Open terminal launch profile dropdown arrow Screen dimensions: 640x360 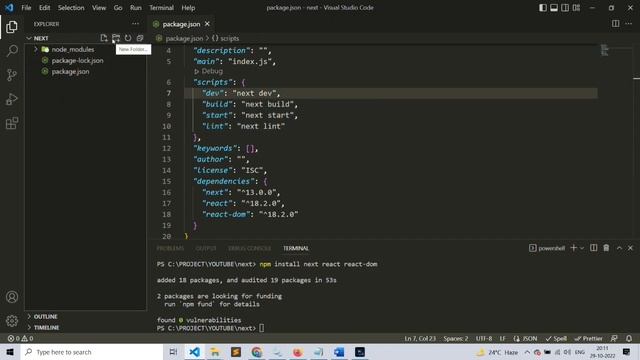[x=582, y=248]
